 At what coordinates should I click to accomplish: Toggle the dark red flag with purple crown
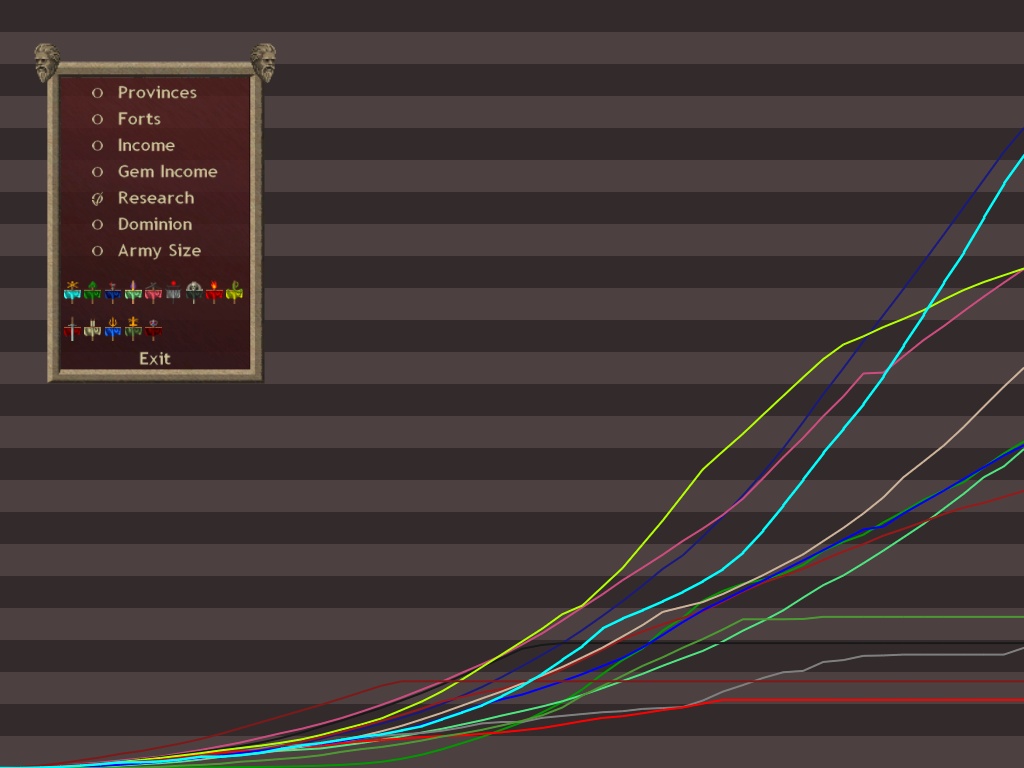[153, 328]
